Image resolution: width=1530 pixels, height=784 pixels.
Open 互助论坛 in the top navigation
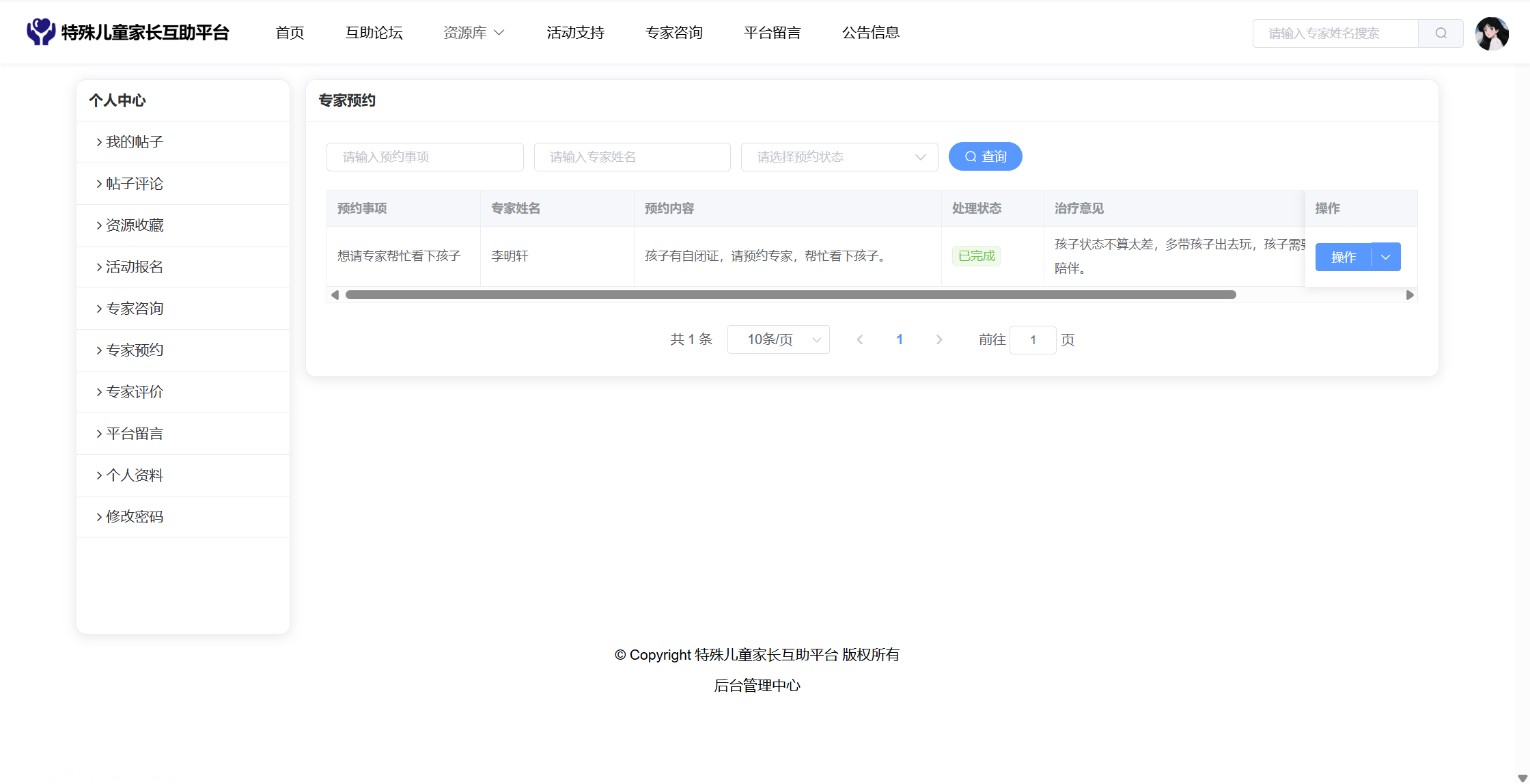pyautogui.click(x=374, y=33)
